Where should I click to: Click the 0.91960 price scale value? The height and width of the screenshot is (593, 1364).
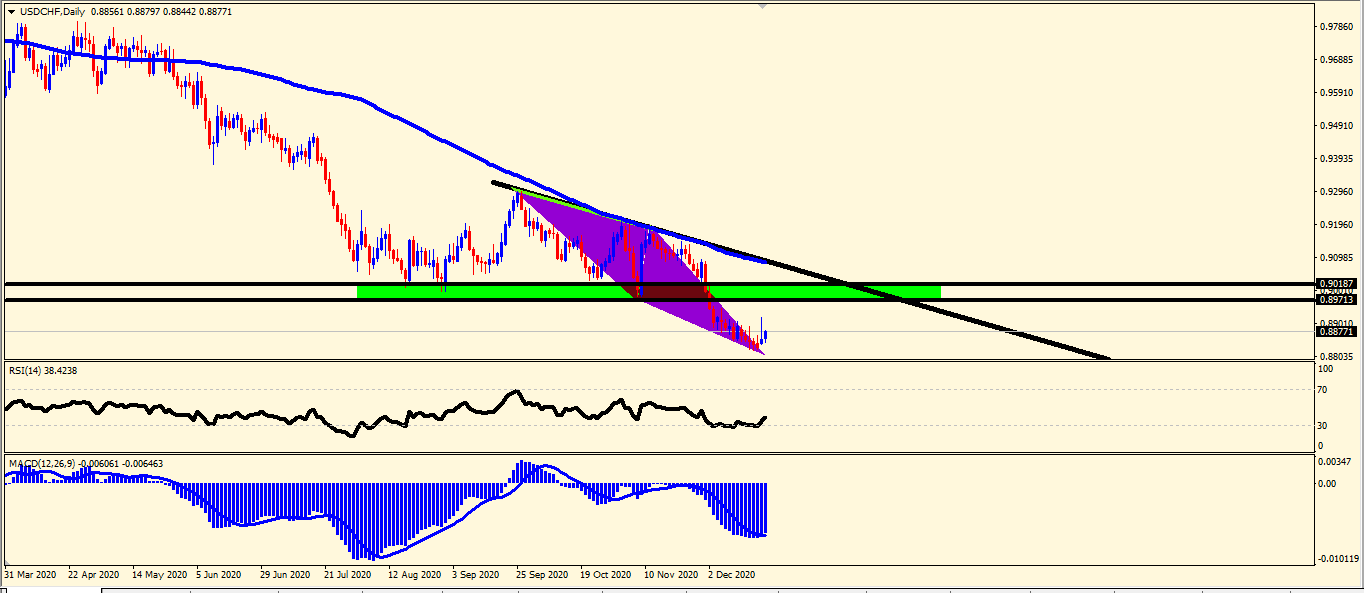coord(1336,225)
